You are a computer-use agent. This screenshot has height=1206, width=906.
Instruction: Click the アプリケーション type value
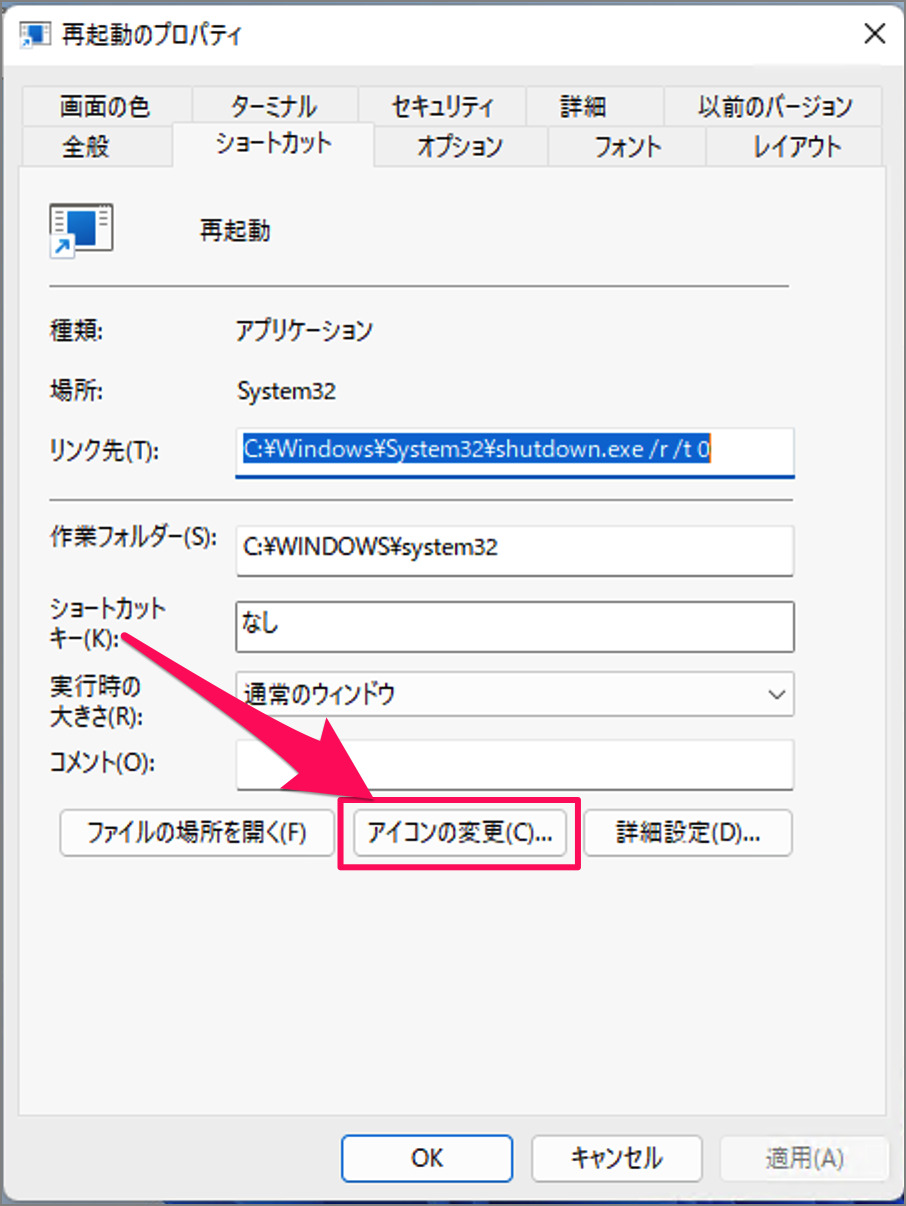pos(305,331)
